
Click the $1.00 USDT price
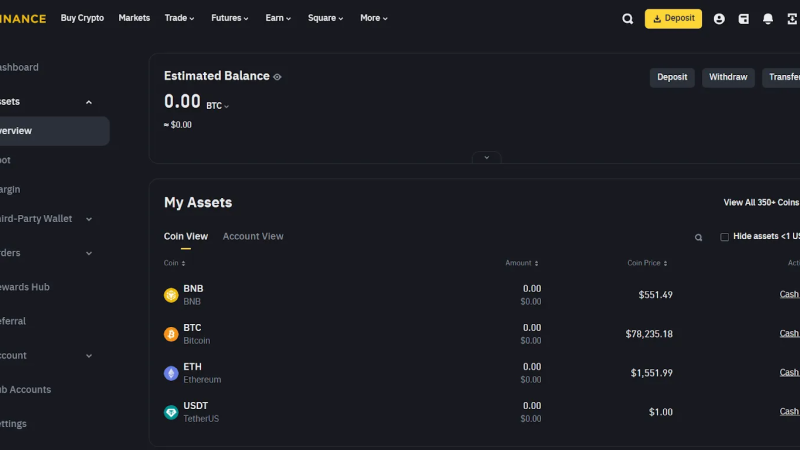661,412
